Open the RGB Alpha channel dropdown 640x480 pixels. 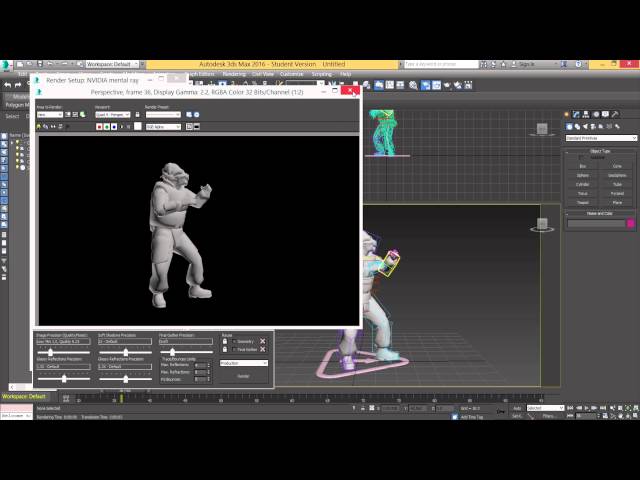click(163, 127)
